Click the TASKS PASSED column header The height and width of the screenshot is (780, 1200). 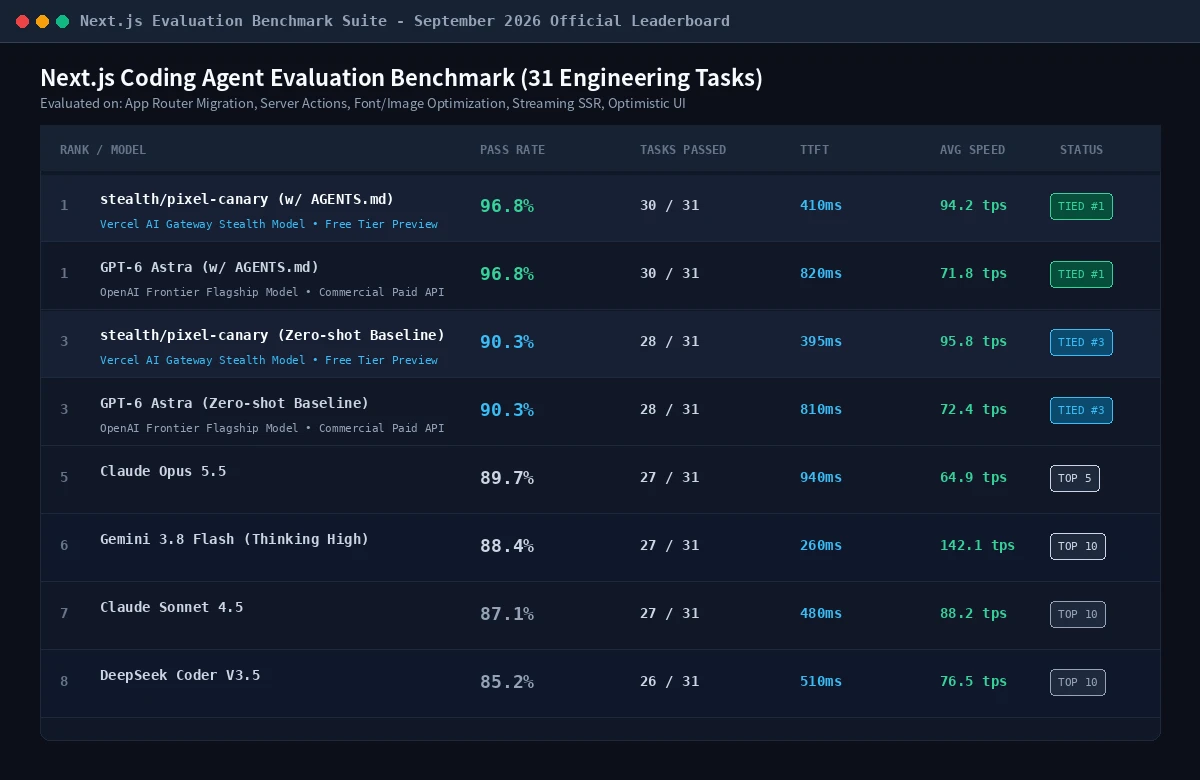point(683,150)
